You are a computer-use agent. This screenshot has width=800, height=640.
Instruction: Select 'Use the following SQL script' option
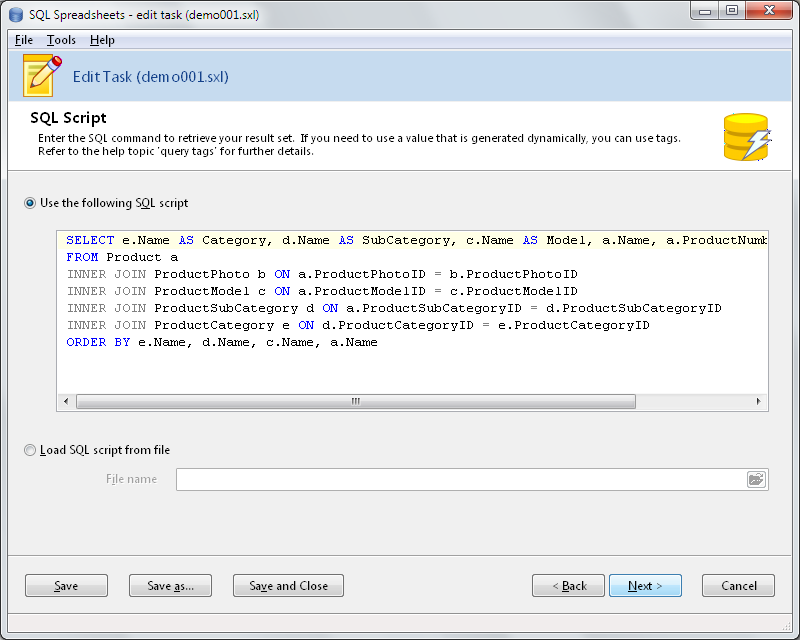[30, 203]
